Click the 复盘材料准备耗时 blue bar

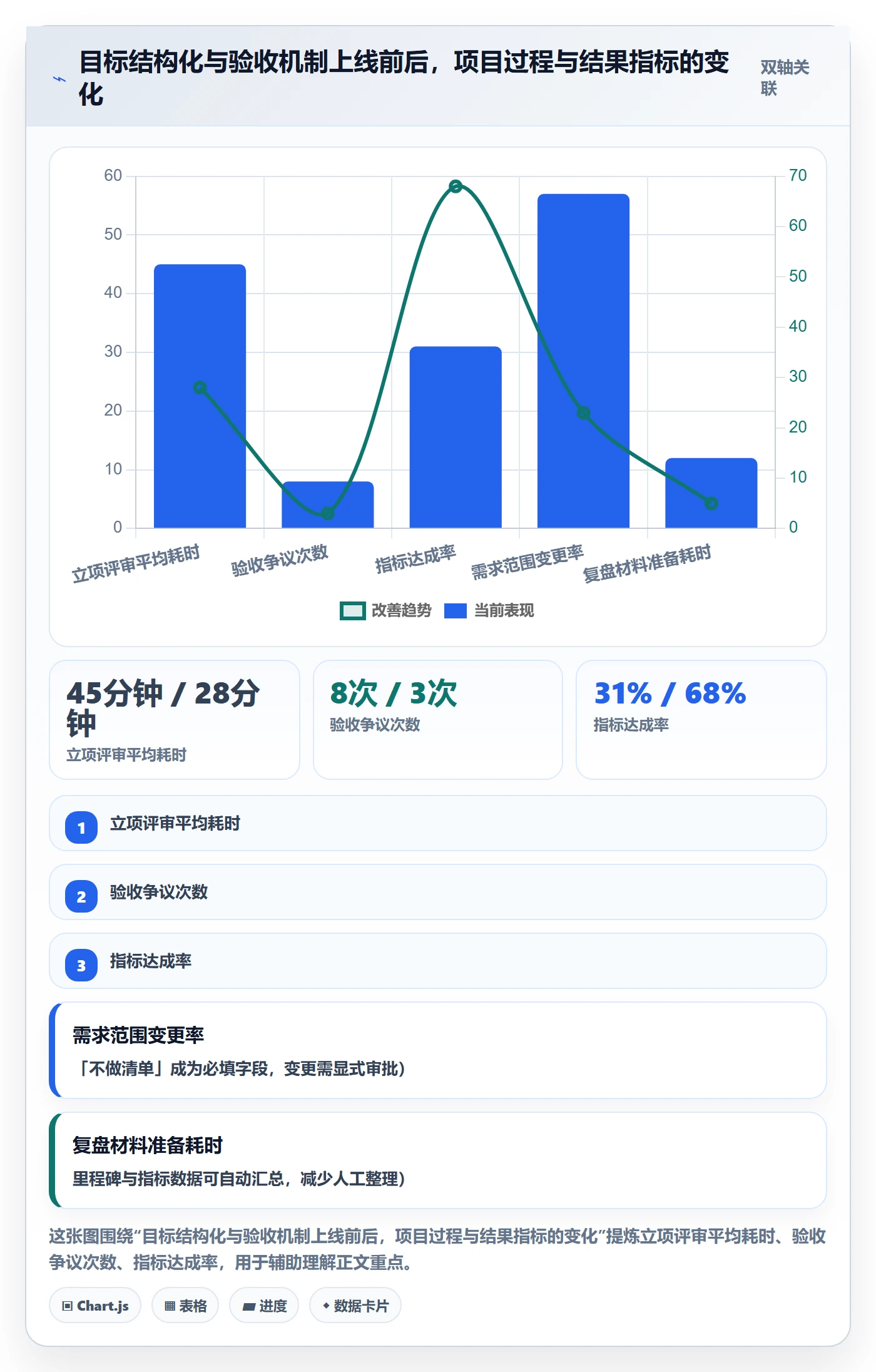(711, 493)
